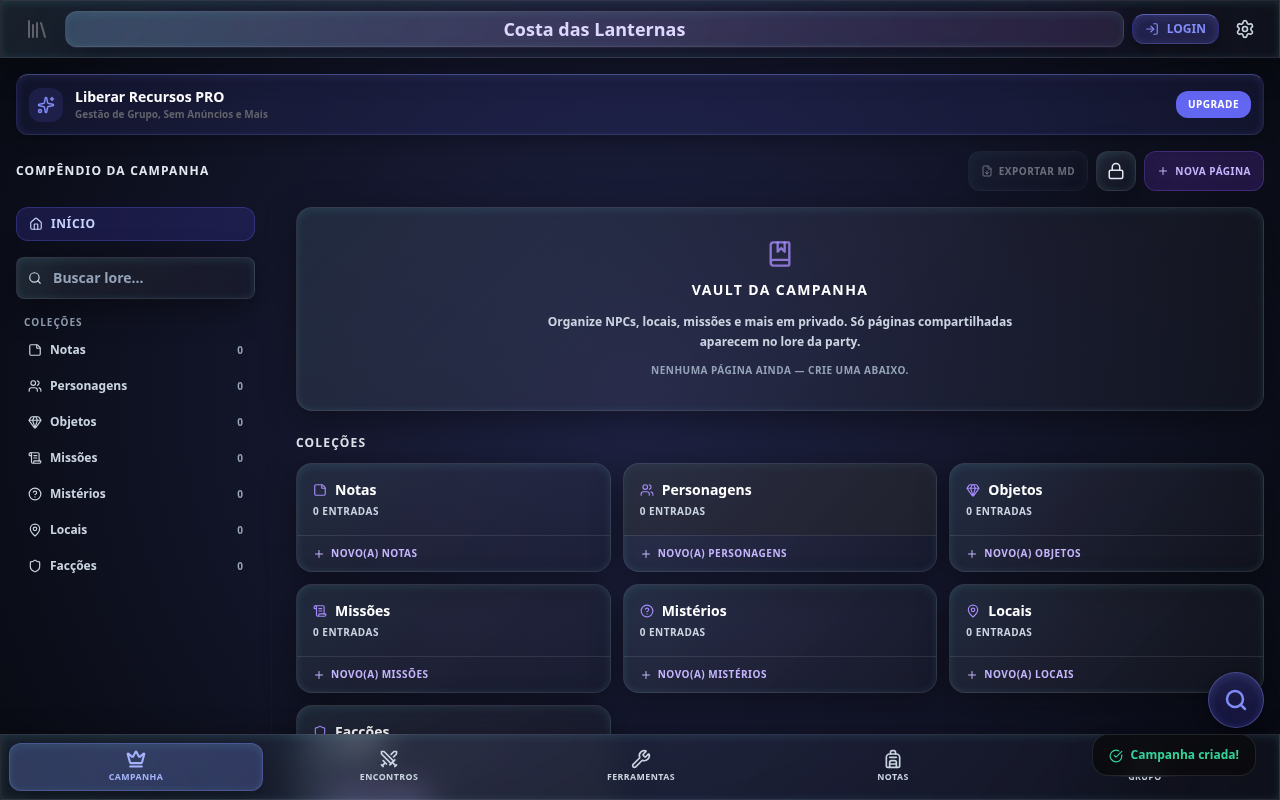Click the Campanha criada toast notification

coord(1174,755)
